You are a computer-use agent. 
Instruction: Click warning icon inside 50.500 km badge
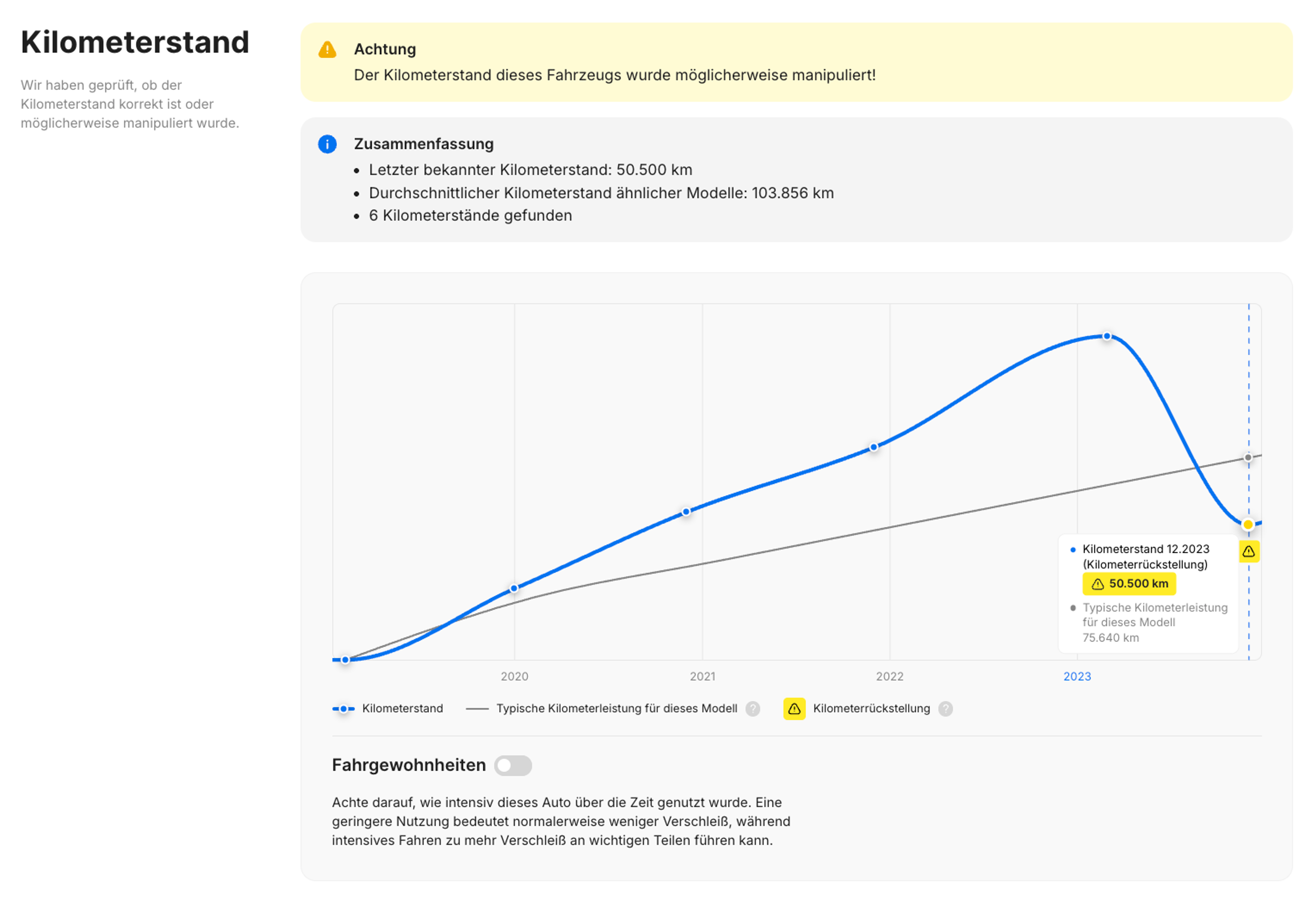pos(1097,584)
